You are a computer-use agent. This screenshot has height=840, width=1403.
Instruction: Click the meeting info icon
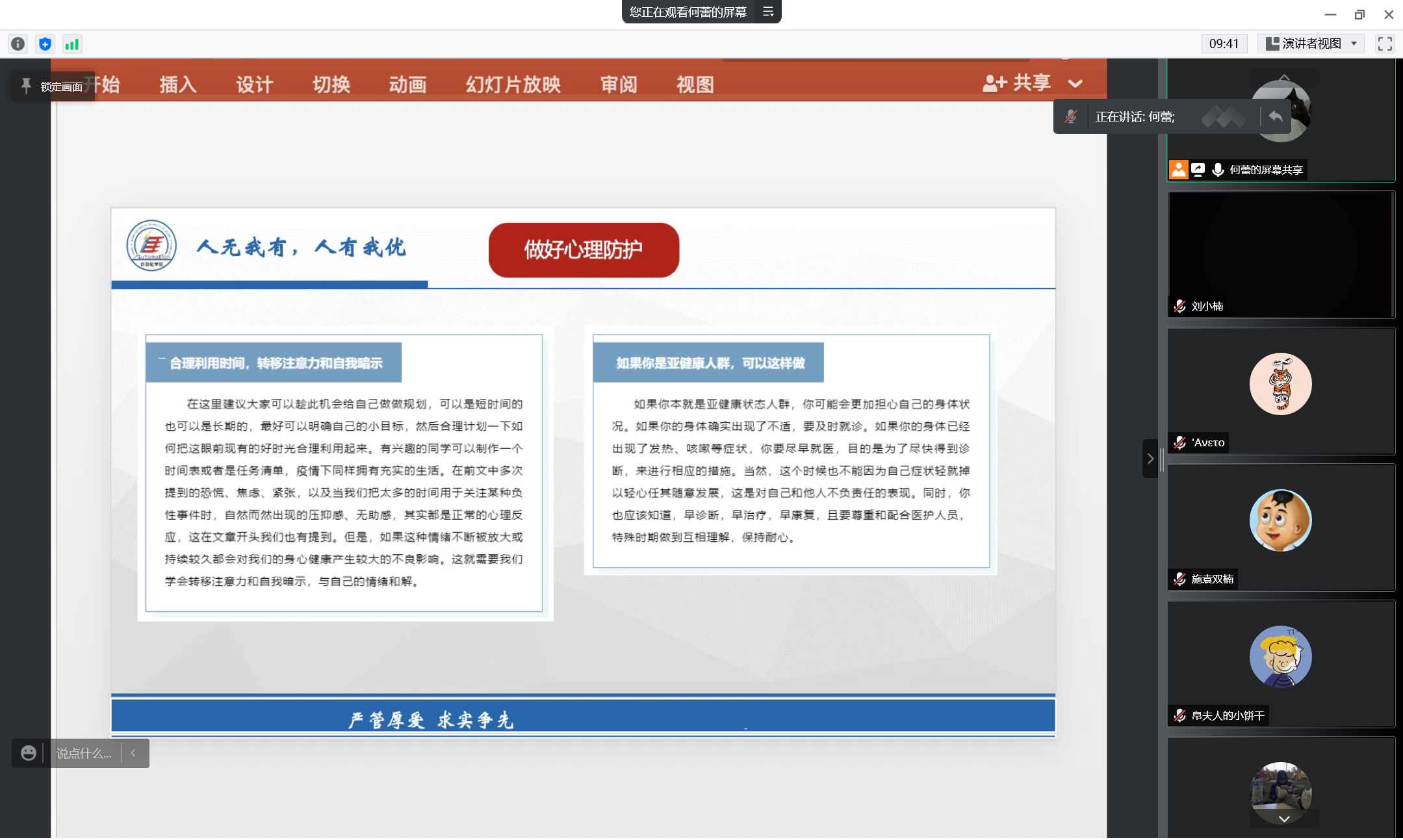(x=18, y=44)
